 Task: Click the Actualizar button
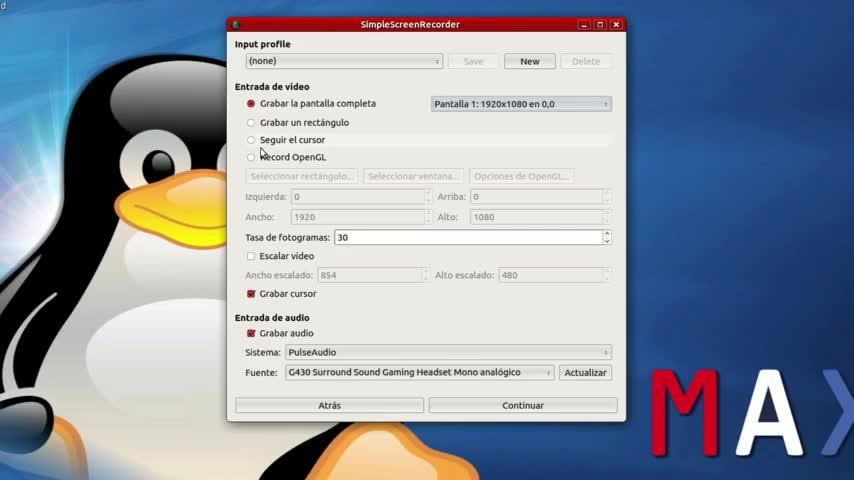[x=585, y=373]
